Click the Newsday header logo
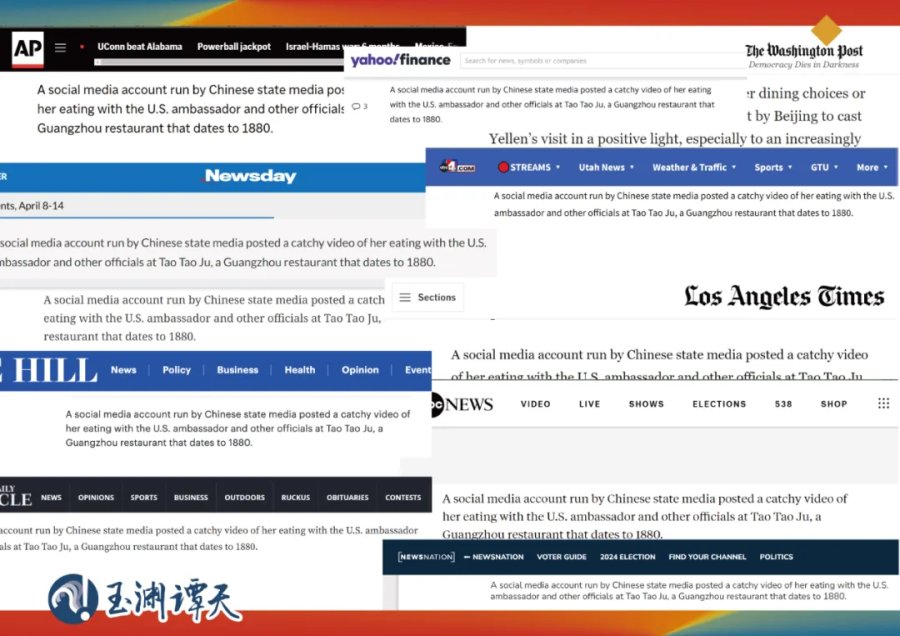The image size is (900, 636). [250, 176]
